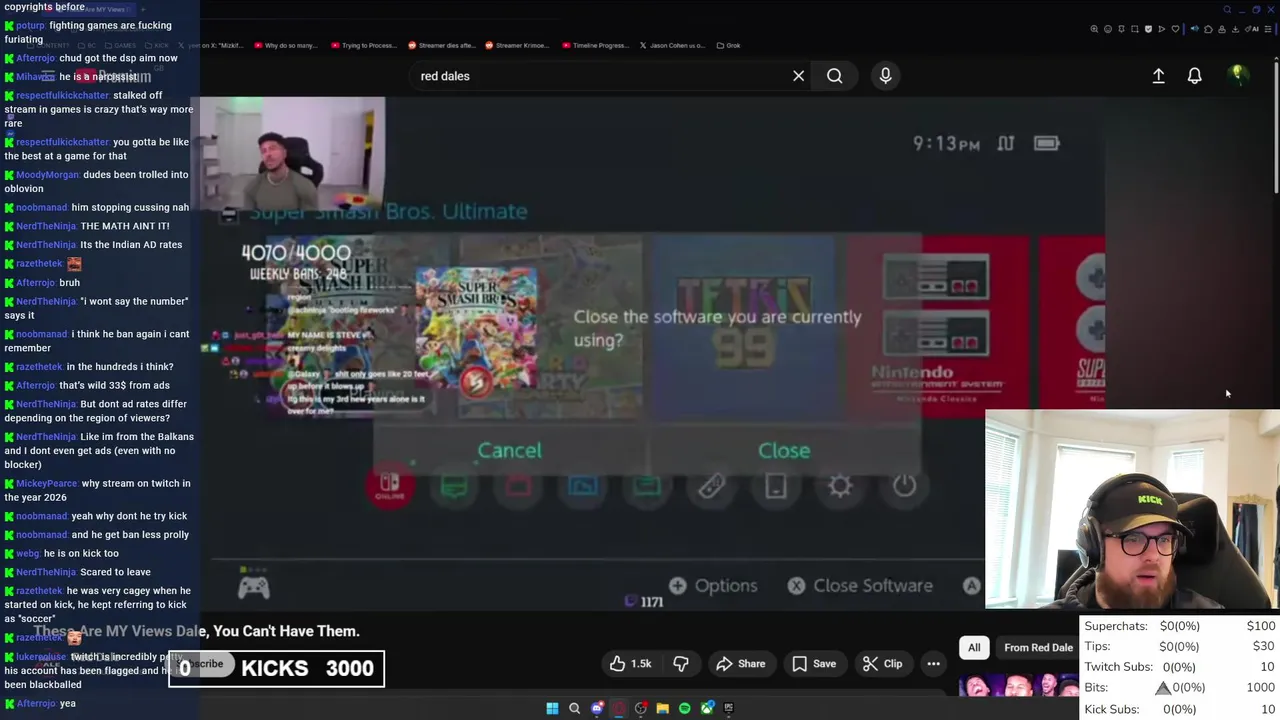Click the search-tabs magnifier in title bar

point(1227,9)
